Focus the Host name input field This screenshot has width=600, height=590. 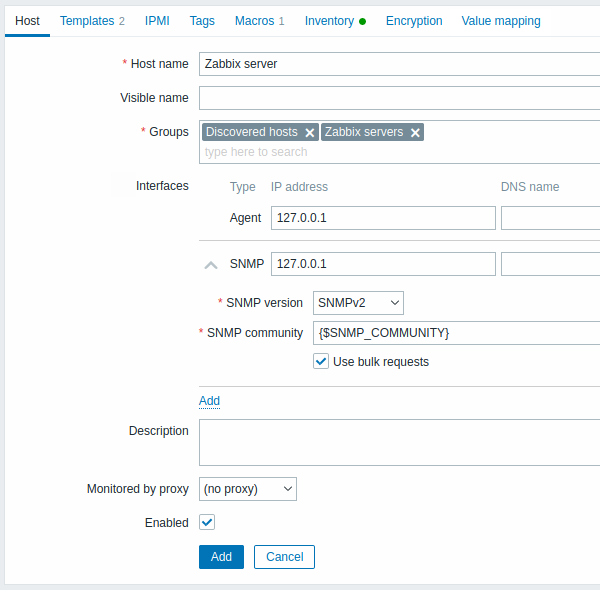click(399, 63)
